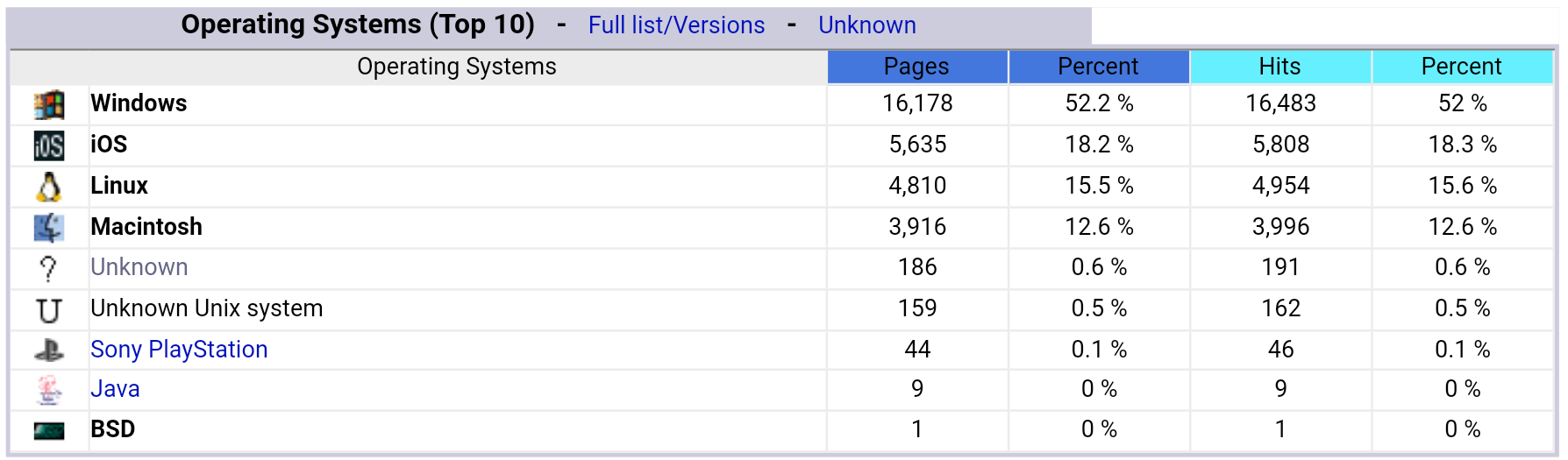
Task: Open the Full list/Versions link
Action: click(x=676, y=25)
